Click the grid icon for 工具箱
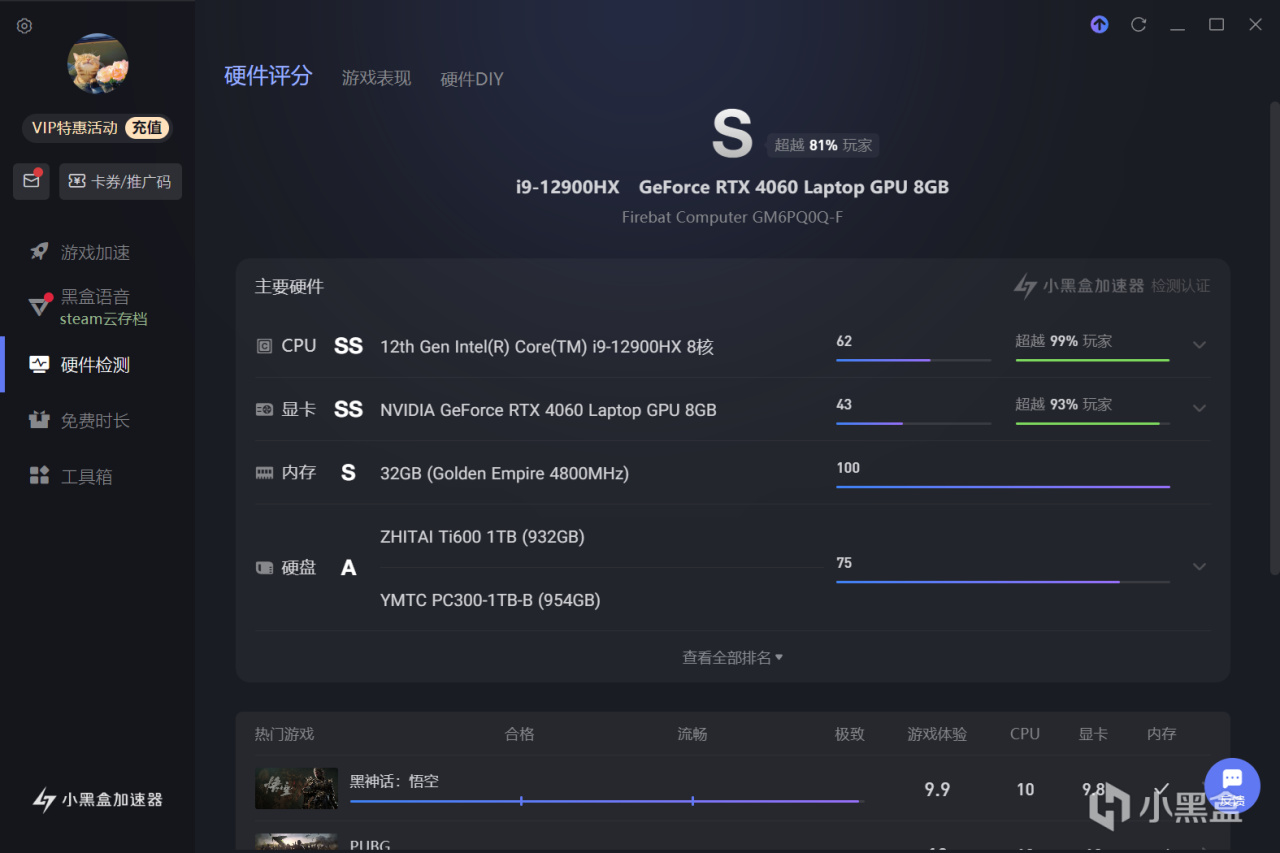 39,476
